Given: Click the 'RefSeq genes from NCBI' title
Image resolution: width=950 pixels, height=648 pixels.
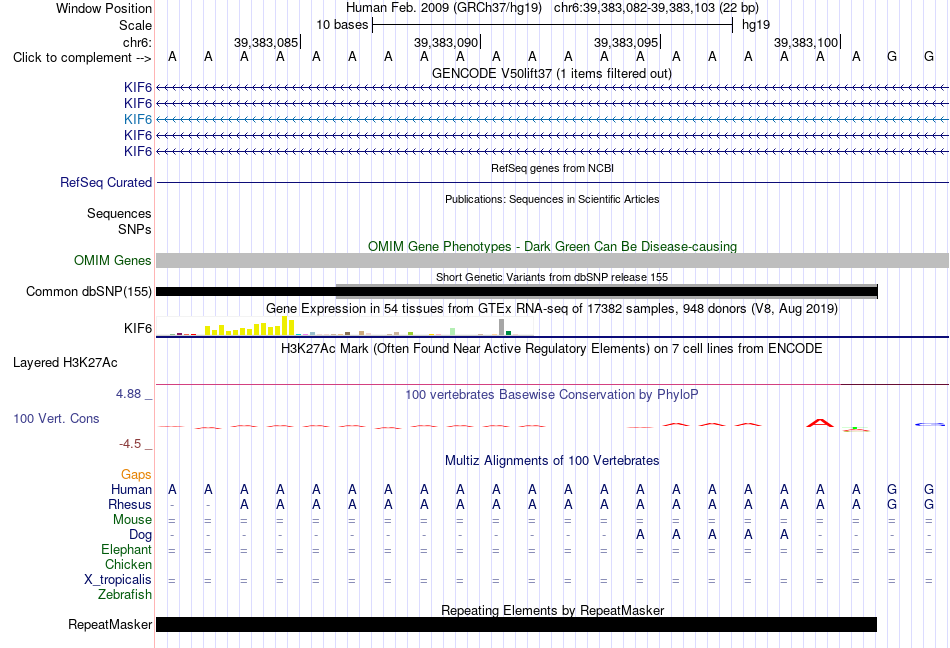Looking at the screenshot, I should point(552,168).
